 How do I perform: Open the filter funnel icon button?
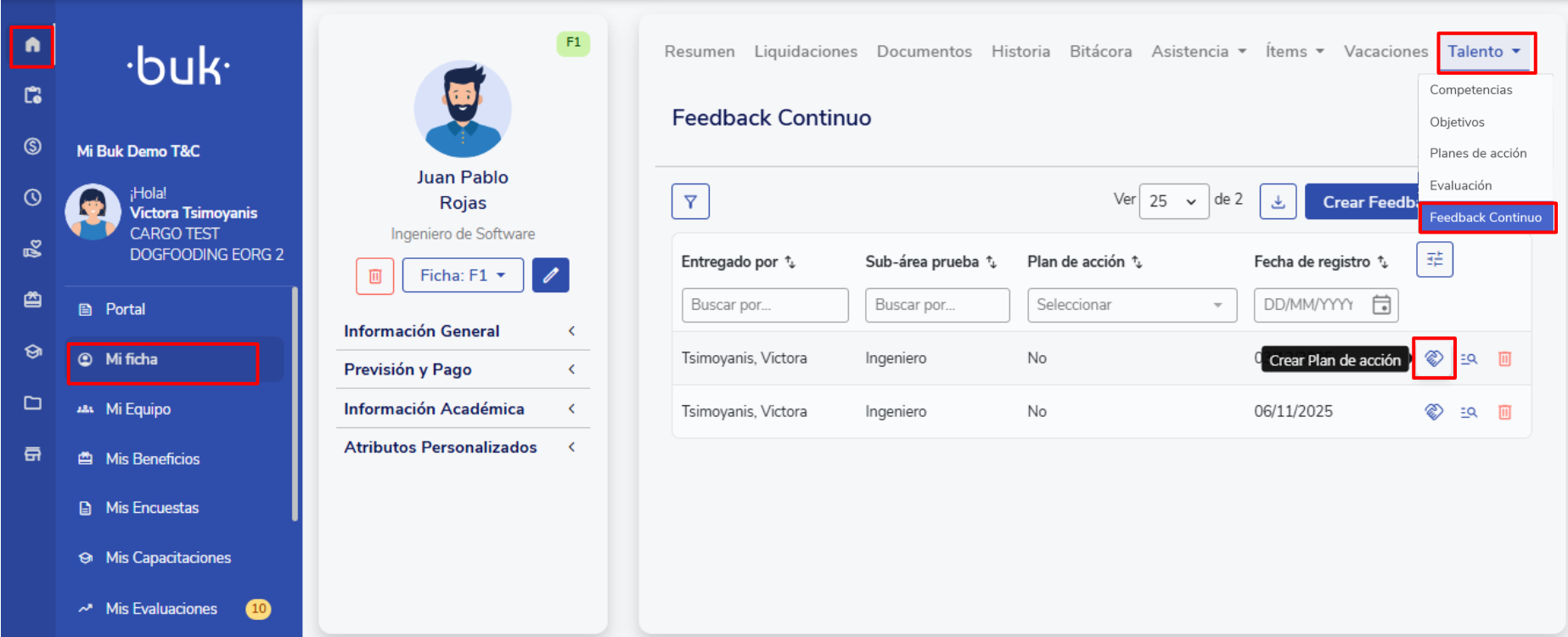coord(690,201)
